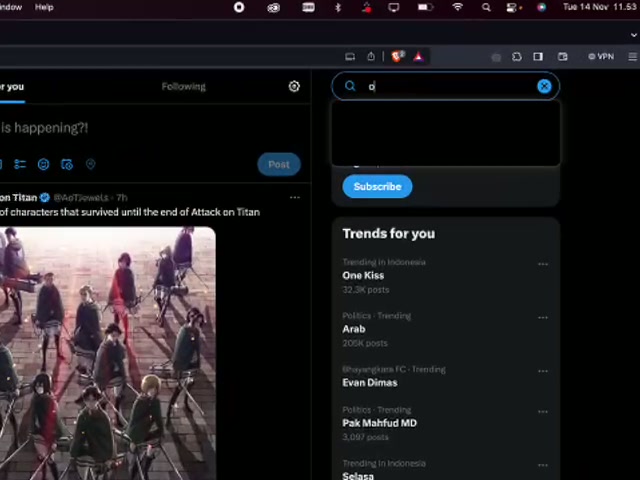Click the Brave Shields lion icon

[397, 57]
